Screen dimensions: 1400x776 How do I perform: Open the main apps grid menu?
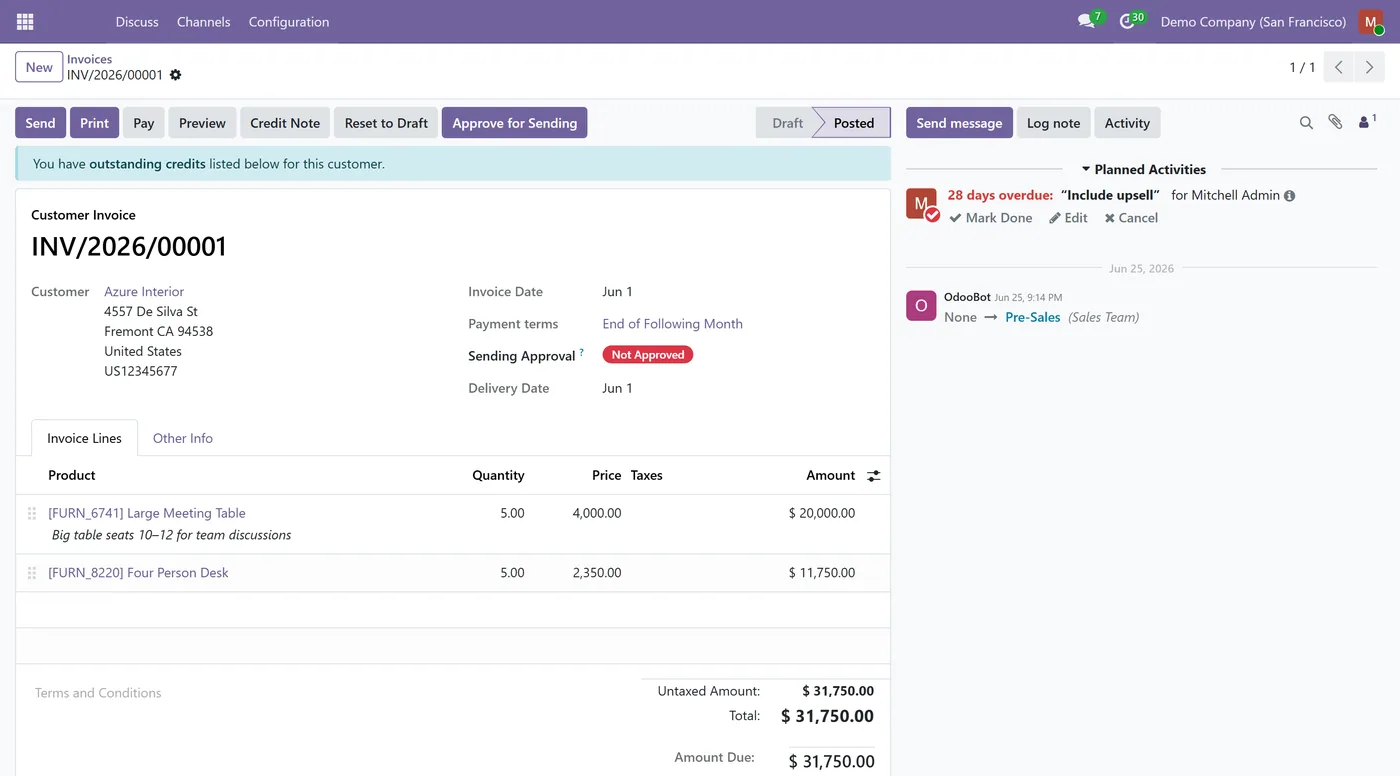[x=25, y=21]
